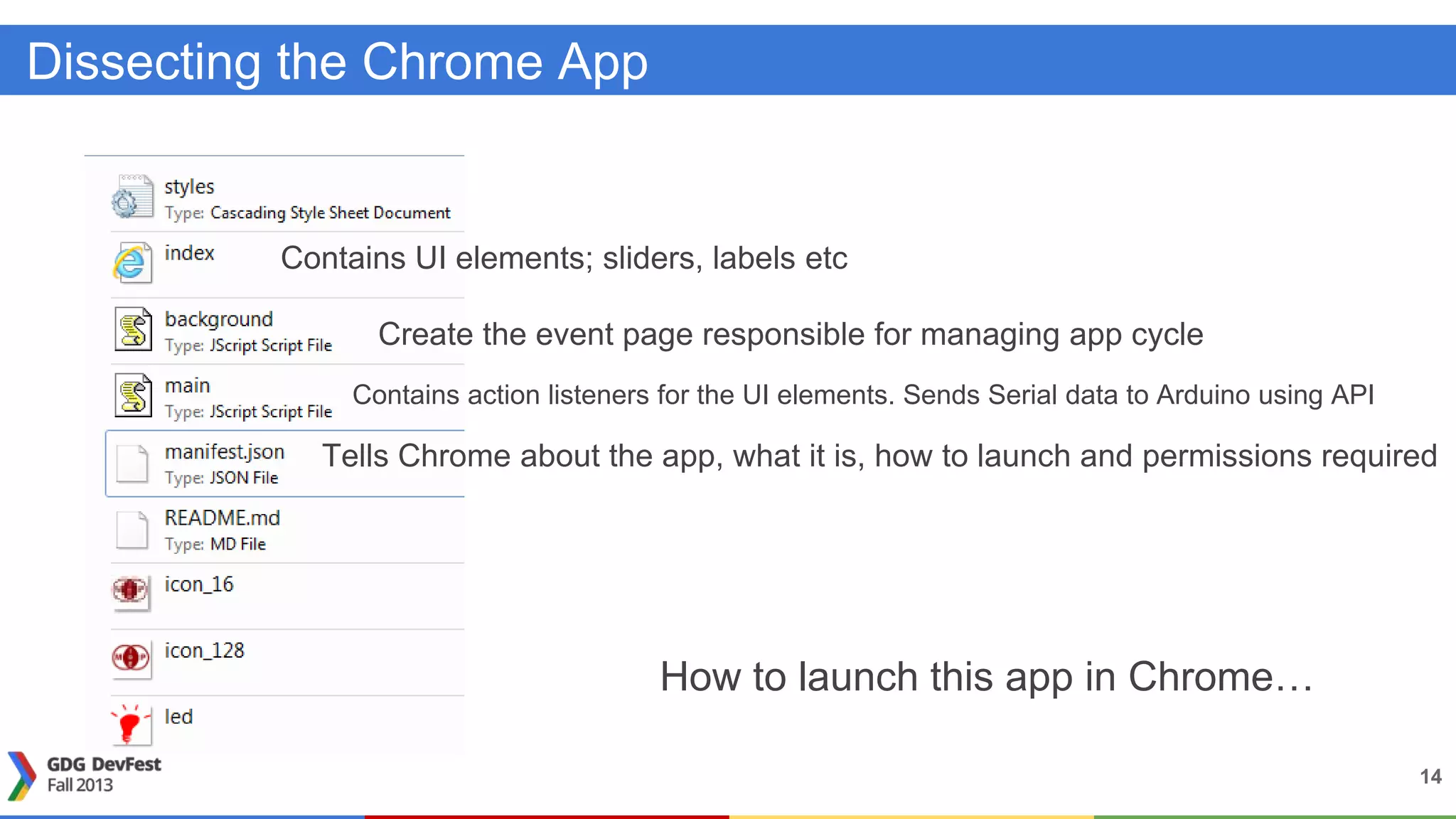Click the icon_16 image file icon
Screen dimensions: 1456x819
coord(131,592)
